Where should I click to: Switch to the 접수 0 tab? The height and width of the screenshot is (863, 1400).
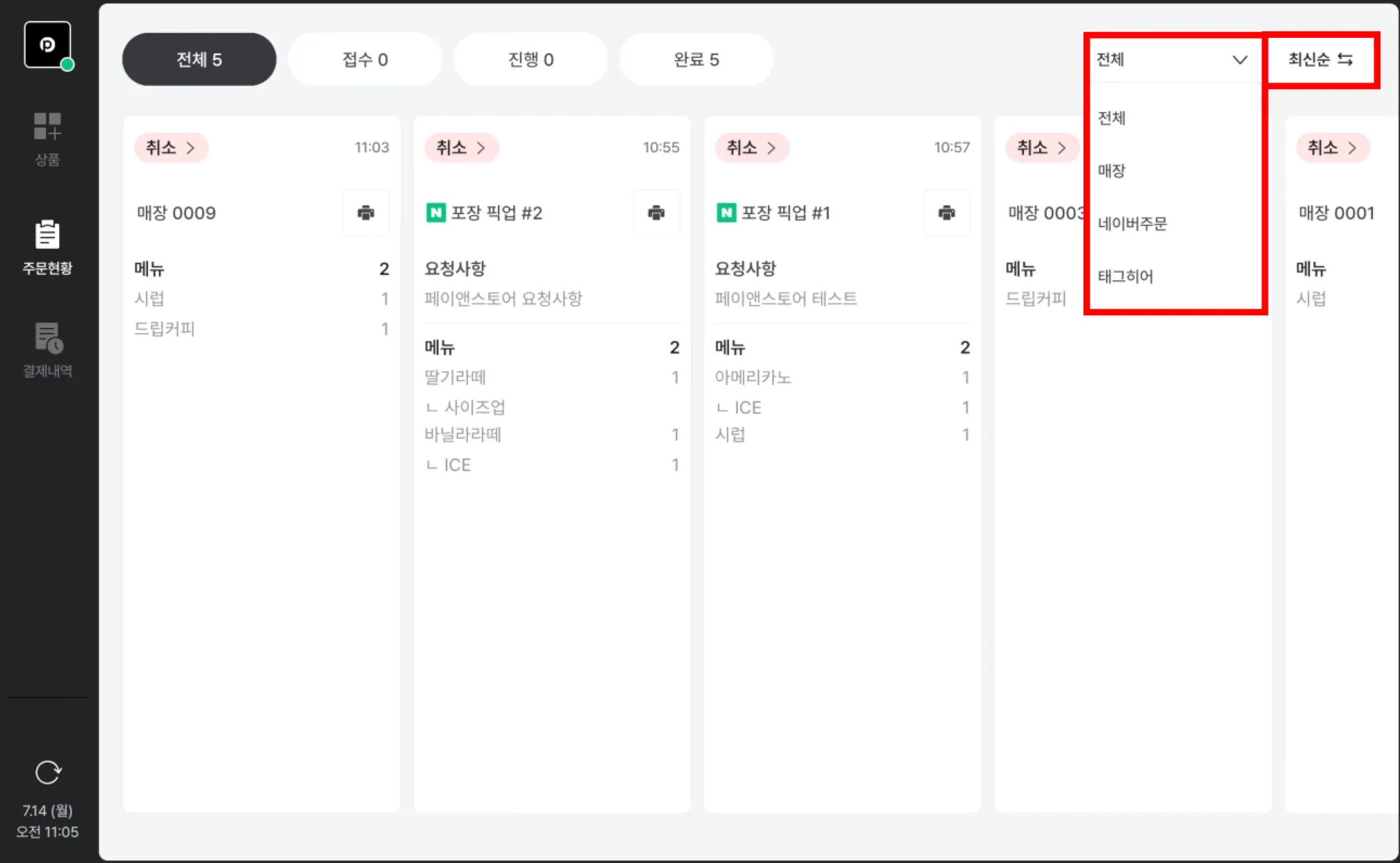point(365,60)
